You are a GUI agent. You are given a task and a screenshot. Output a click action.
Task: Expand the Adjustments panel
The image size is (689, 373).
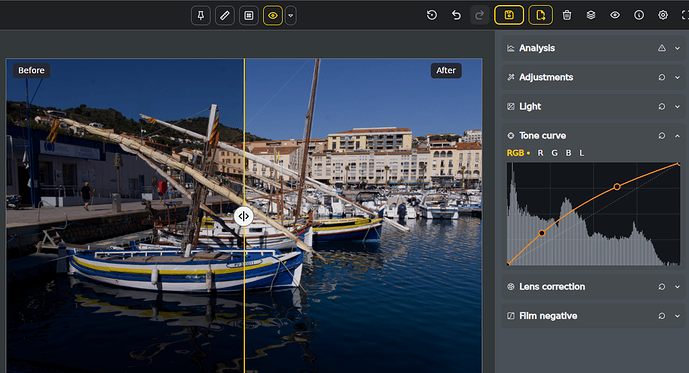[x=677, y=77]
